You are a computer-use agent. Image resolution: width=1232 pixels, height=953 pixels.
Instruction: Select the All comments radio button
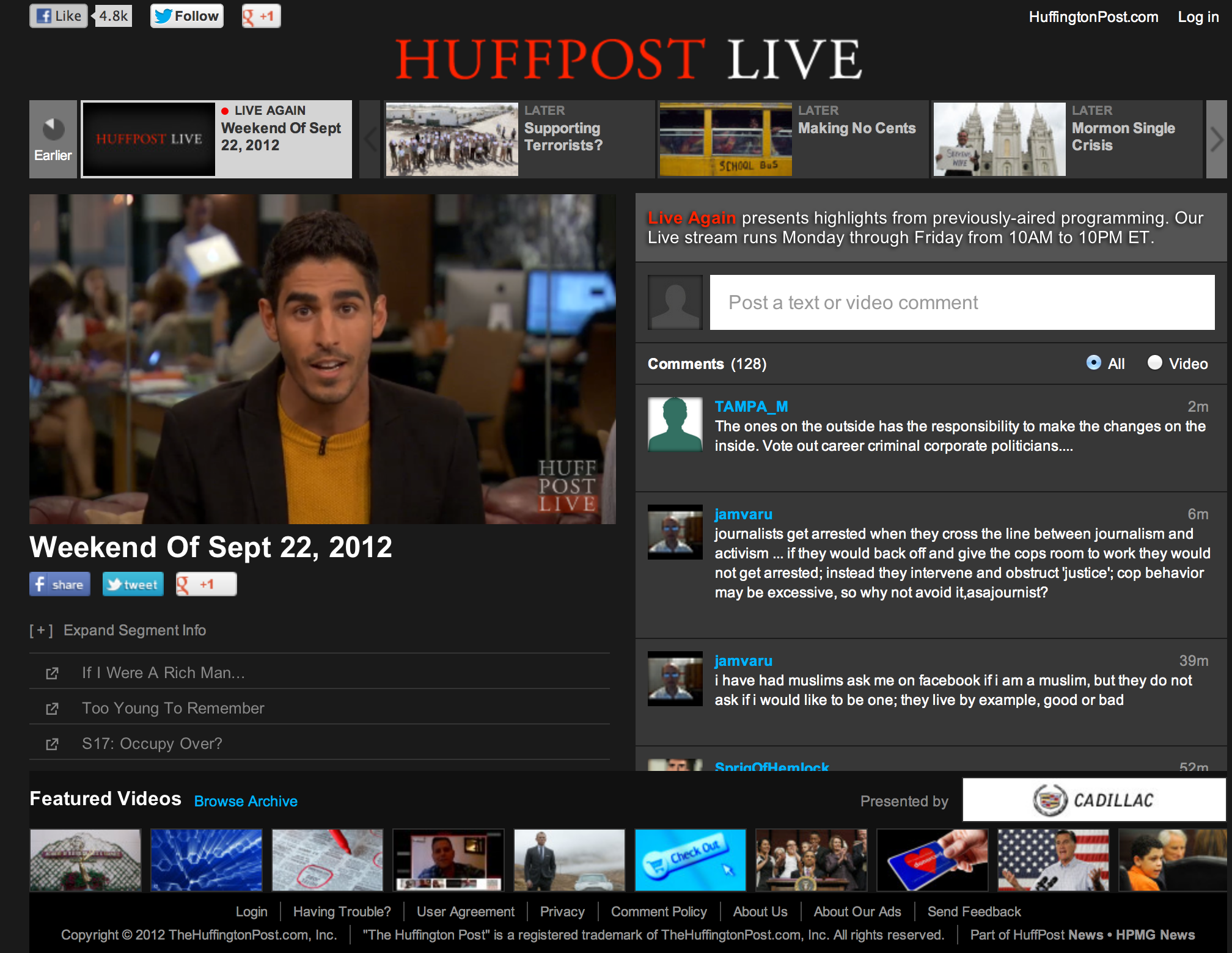point(1094,363)
